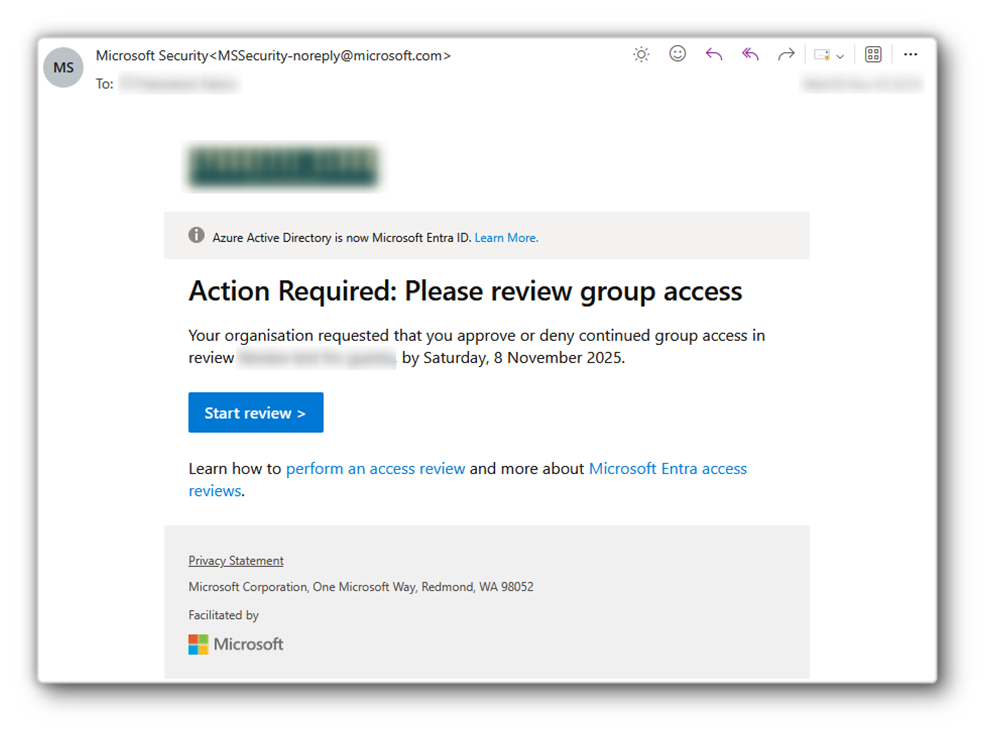Click the blurred organisation logo banner
This screenshot has height=741, width=995.
coord(284,168)
